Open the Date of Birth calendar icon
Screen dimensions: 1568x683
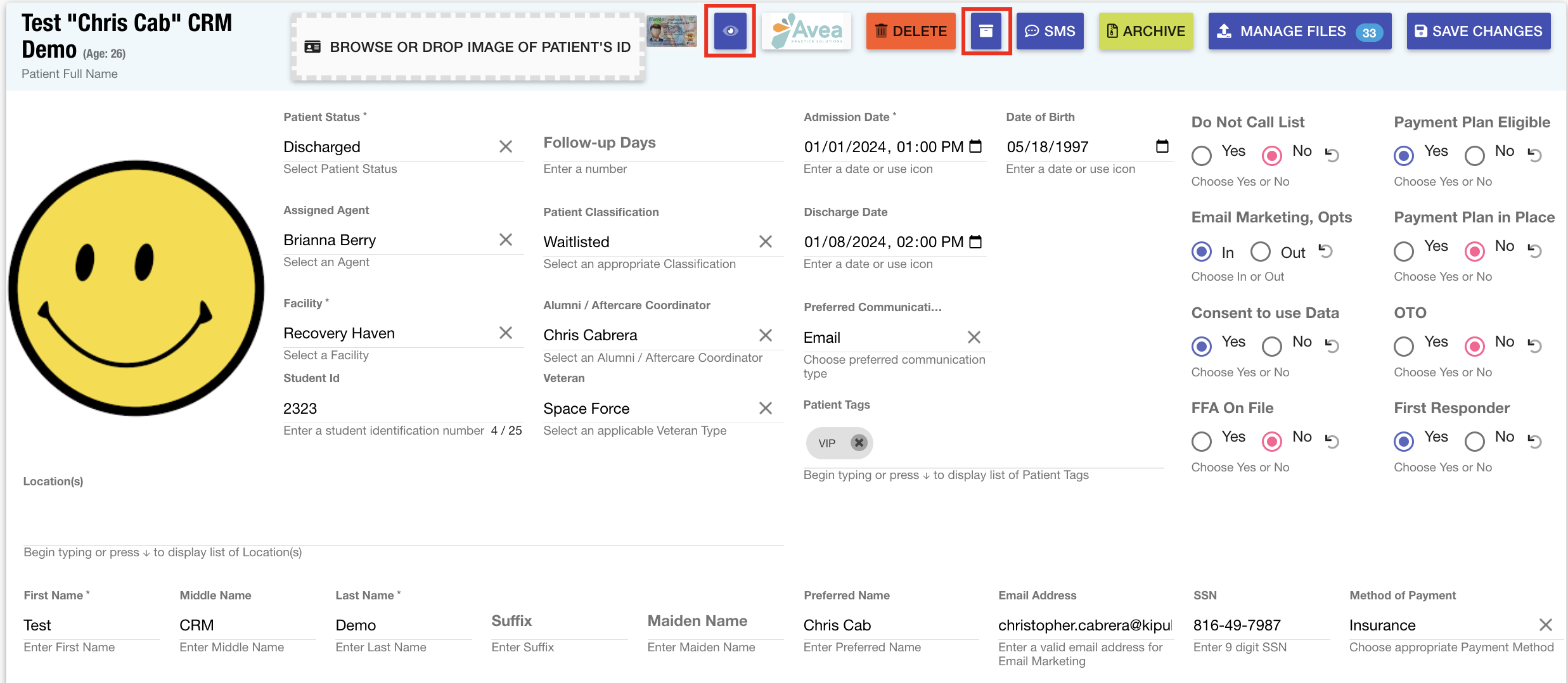point(1162,146)
